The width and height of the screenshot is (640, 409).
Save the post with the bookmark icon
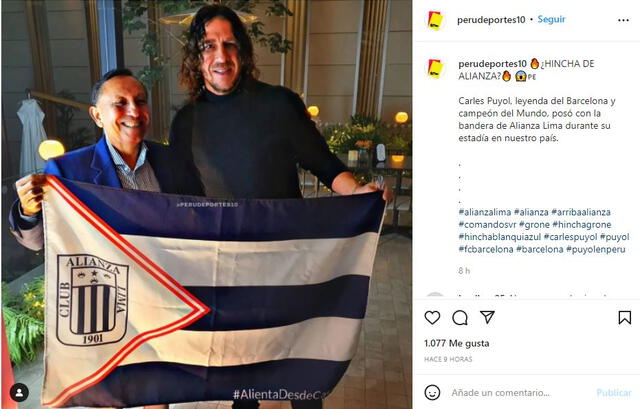[624, 318]
